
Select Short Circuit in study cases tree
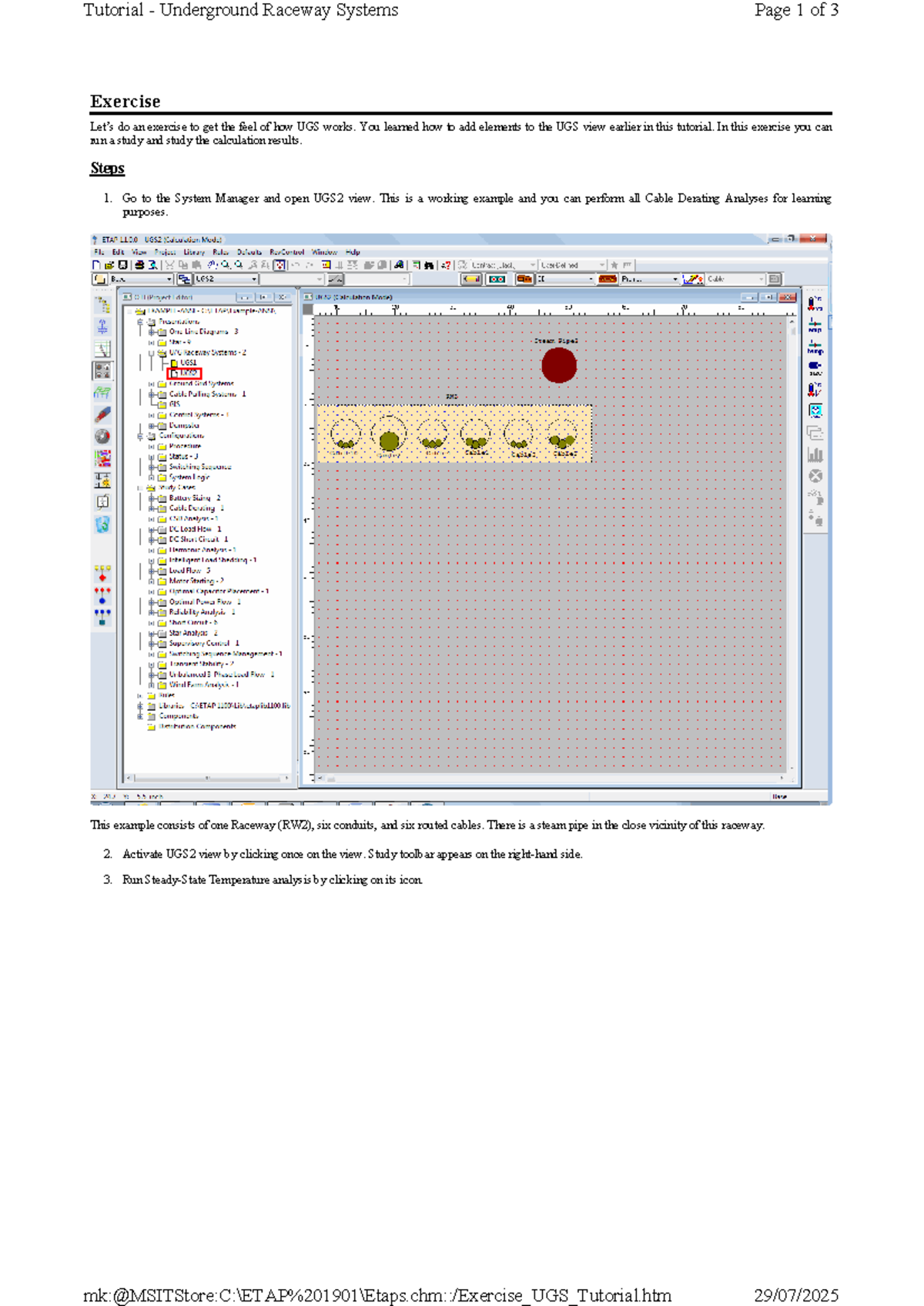[193, 622]
